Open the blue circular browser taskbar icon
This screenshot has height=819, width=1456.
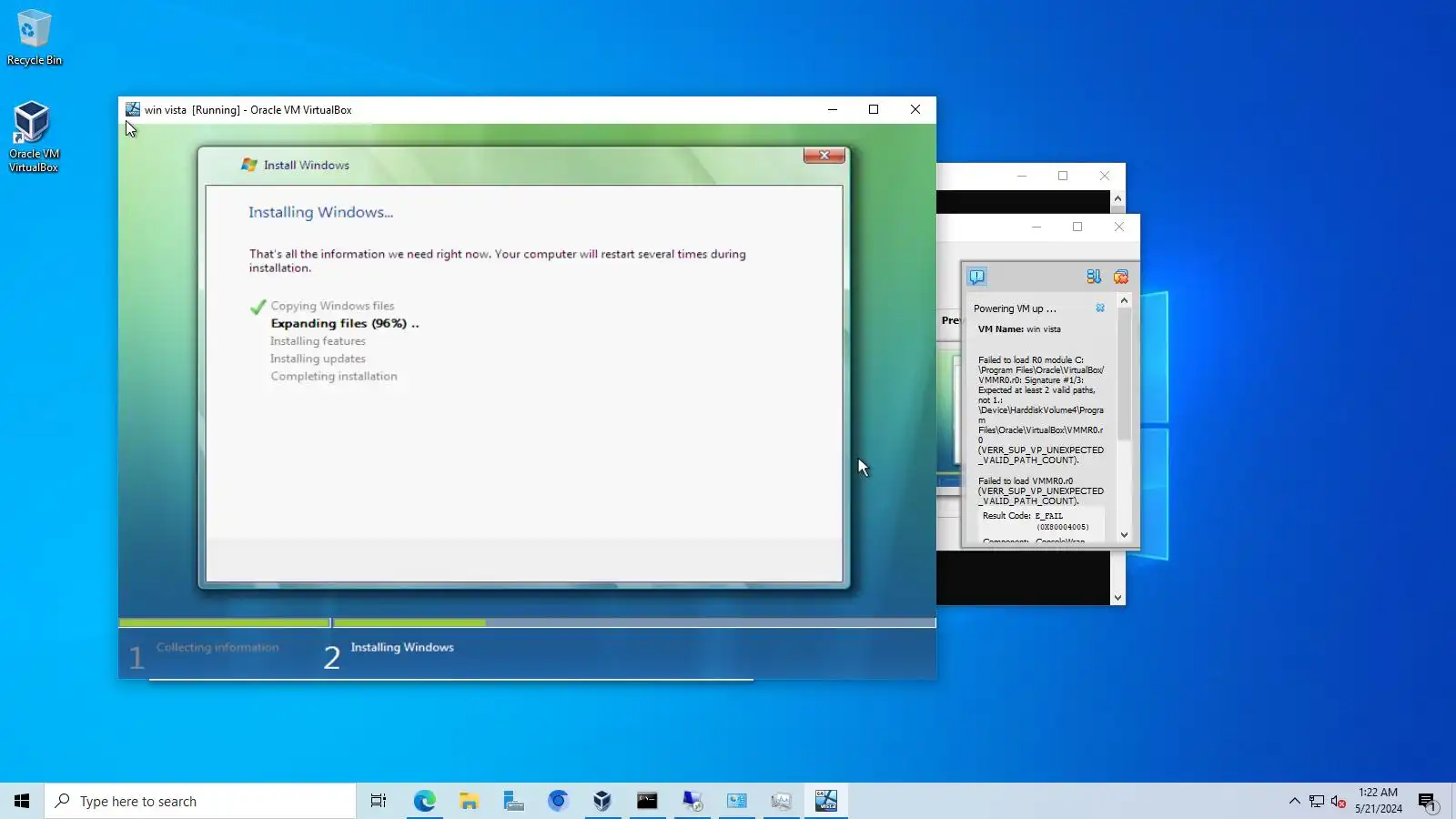pyautogui.click(x=558, y=801)
